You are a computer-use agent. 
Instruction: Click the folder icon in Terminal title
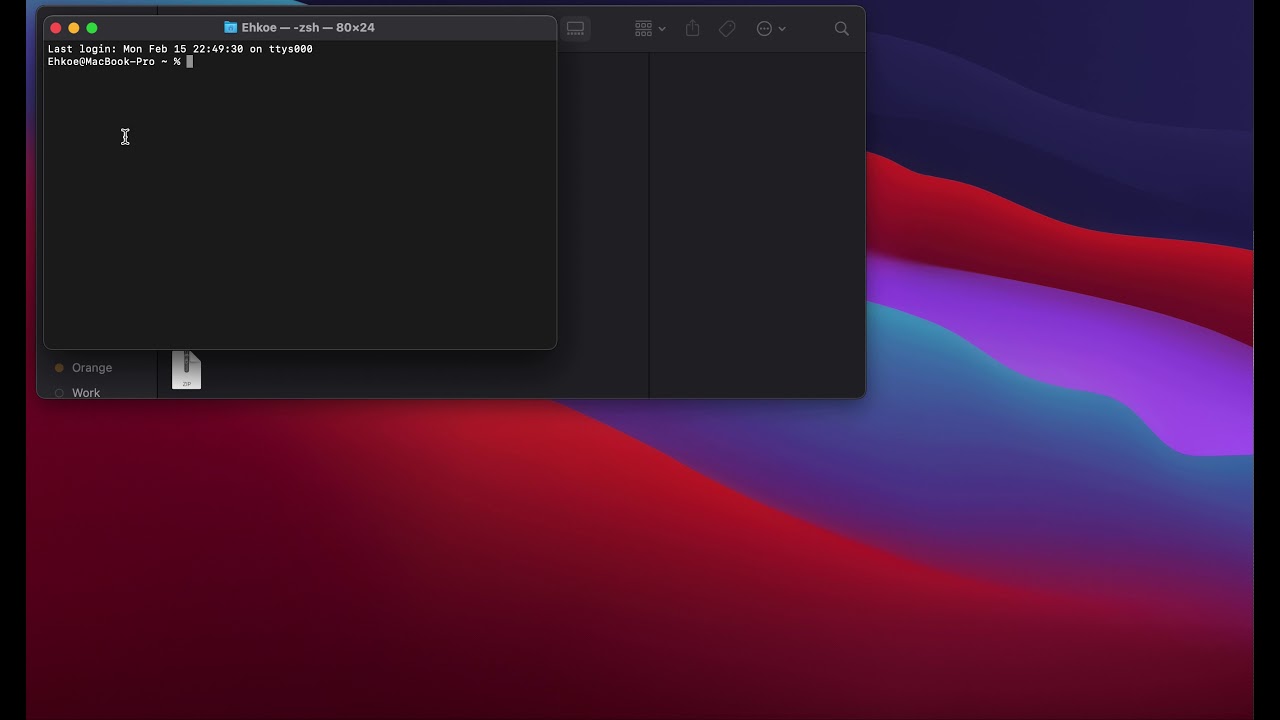[230, 27]
